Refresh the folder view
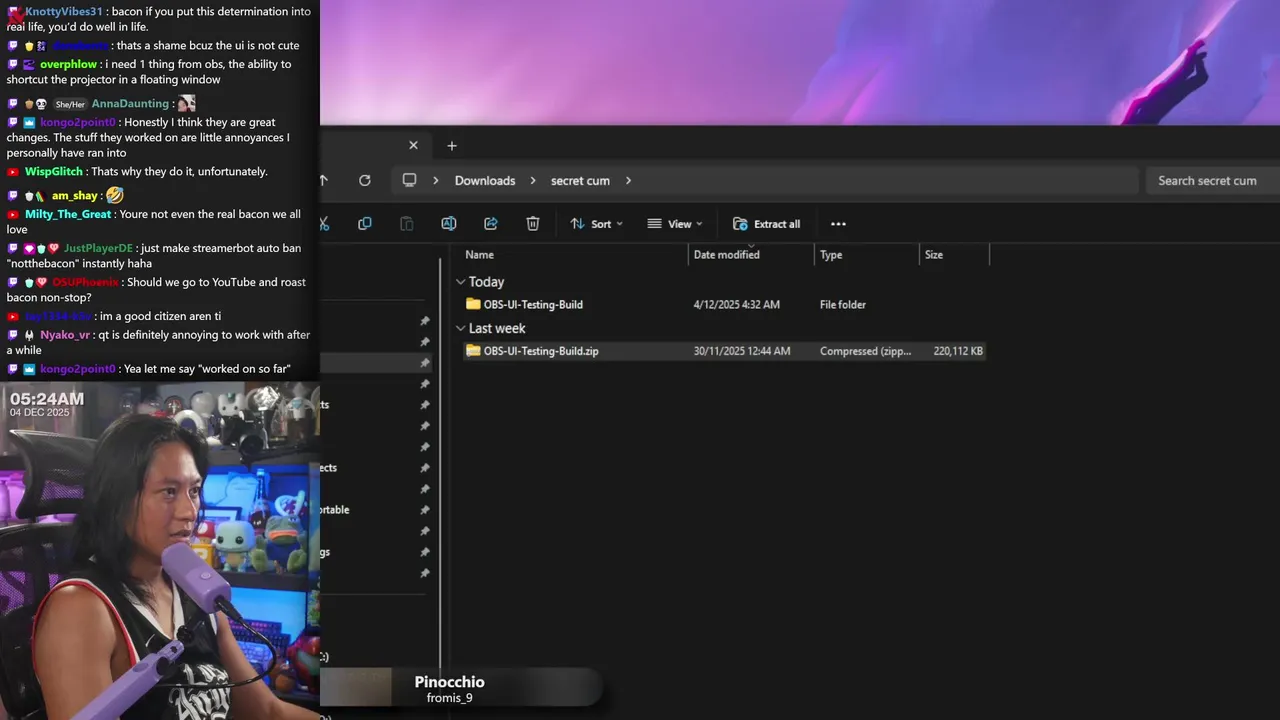1280x720 pixels. pos(365,180)
